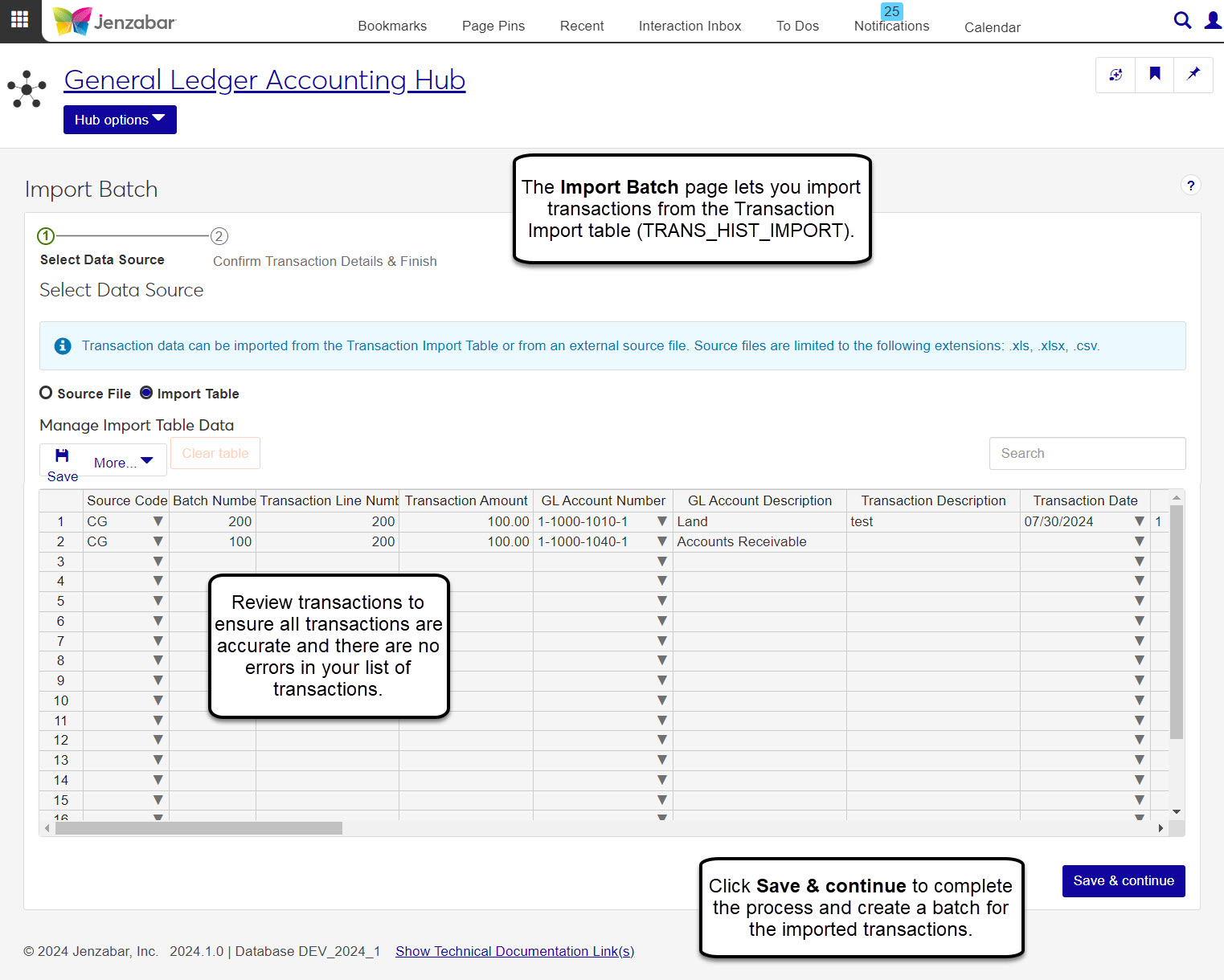Viewport: 1224px width, 980px height.
Task: Open the More... dropdown menu
Action: [x=123, y=462]
